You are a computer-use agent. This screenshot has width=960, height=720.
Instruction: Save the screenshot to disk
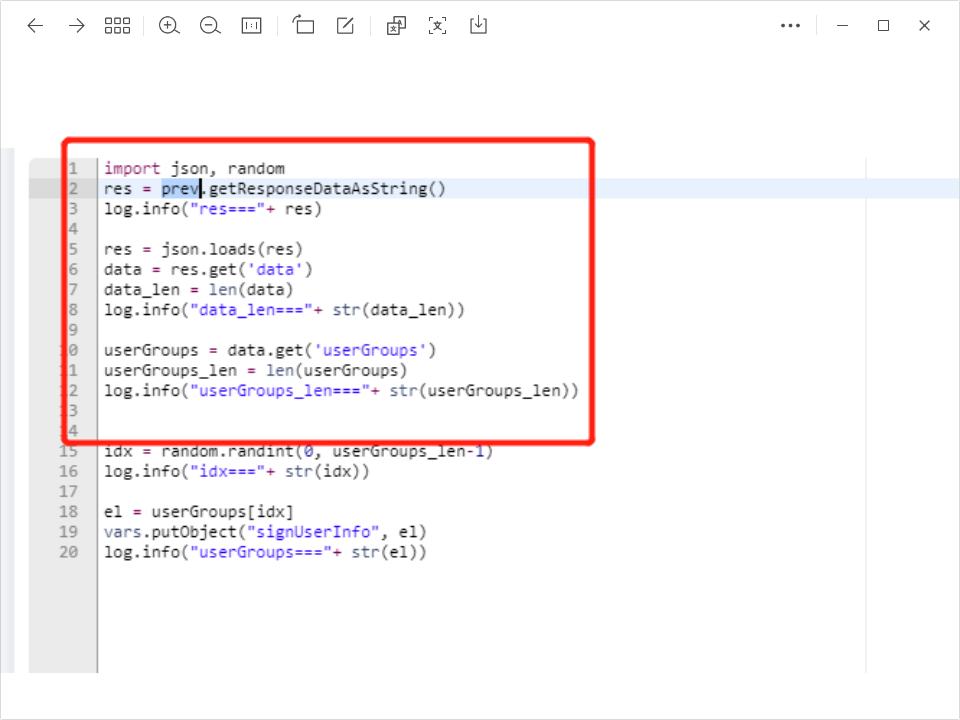(478, 25)
